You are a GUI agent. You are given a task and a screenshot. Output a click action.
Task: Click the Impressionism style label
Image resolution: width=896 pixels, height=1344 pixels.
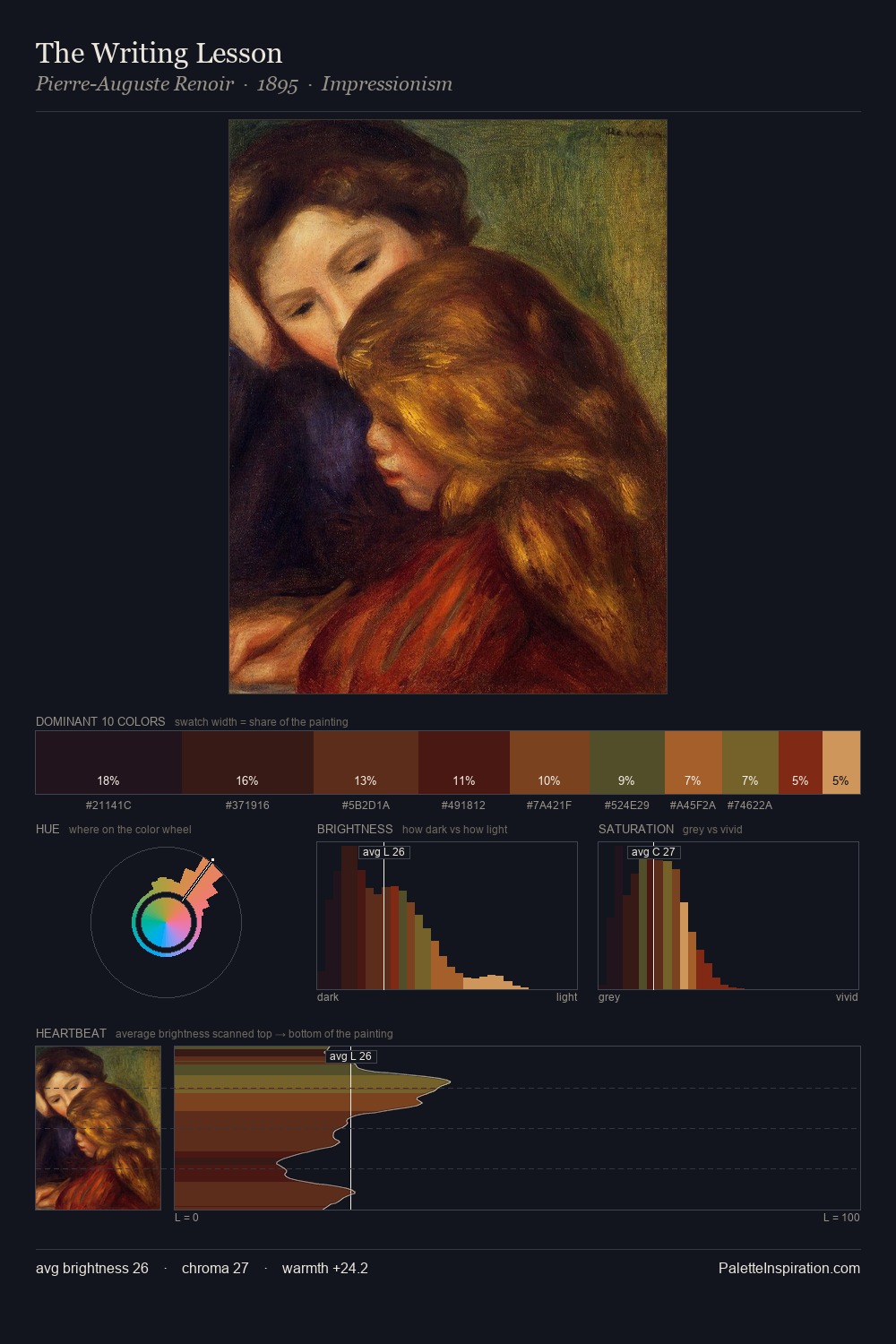coord(387,84)
